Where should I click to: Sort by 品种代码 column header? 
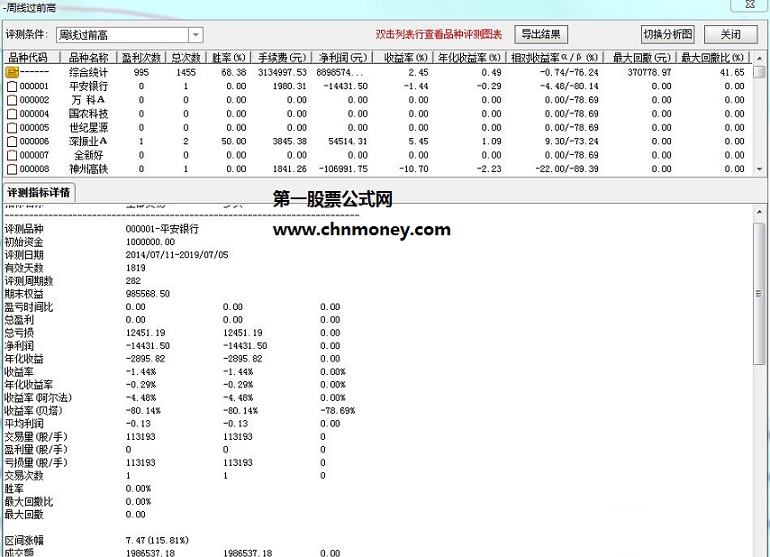point(32,57)
